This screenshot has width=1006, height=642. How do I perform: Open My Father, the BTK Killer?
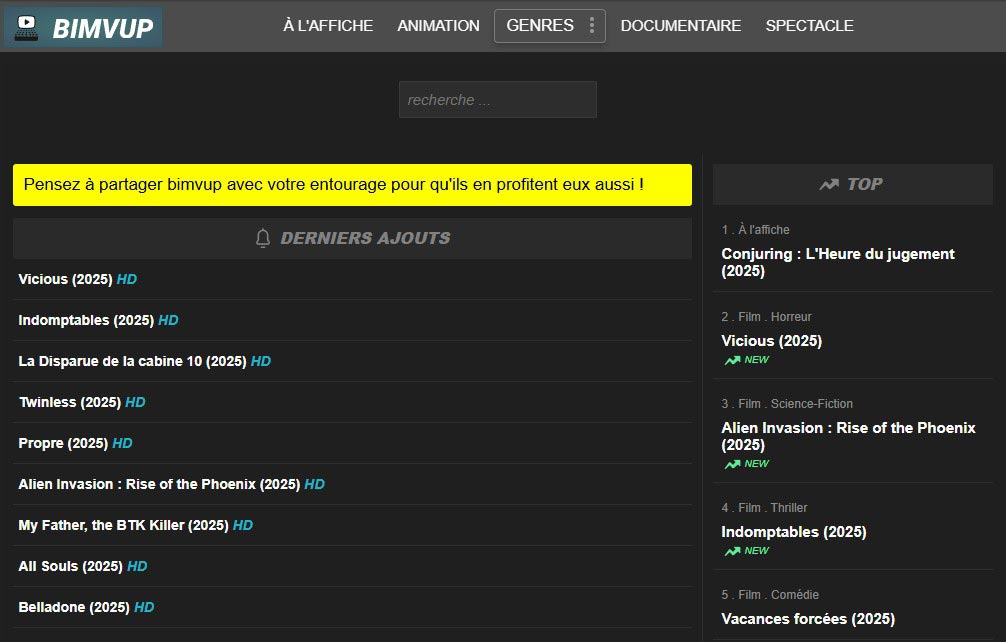[x=123, y=525]
